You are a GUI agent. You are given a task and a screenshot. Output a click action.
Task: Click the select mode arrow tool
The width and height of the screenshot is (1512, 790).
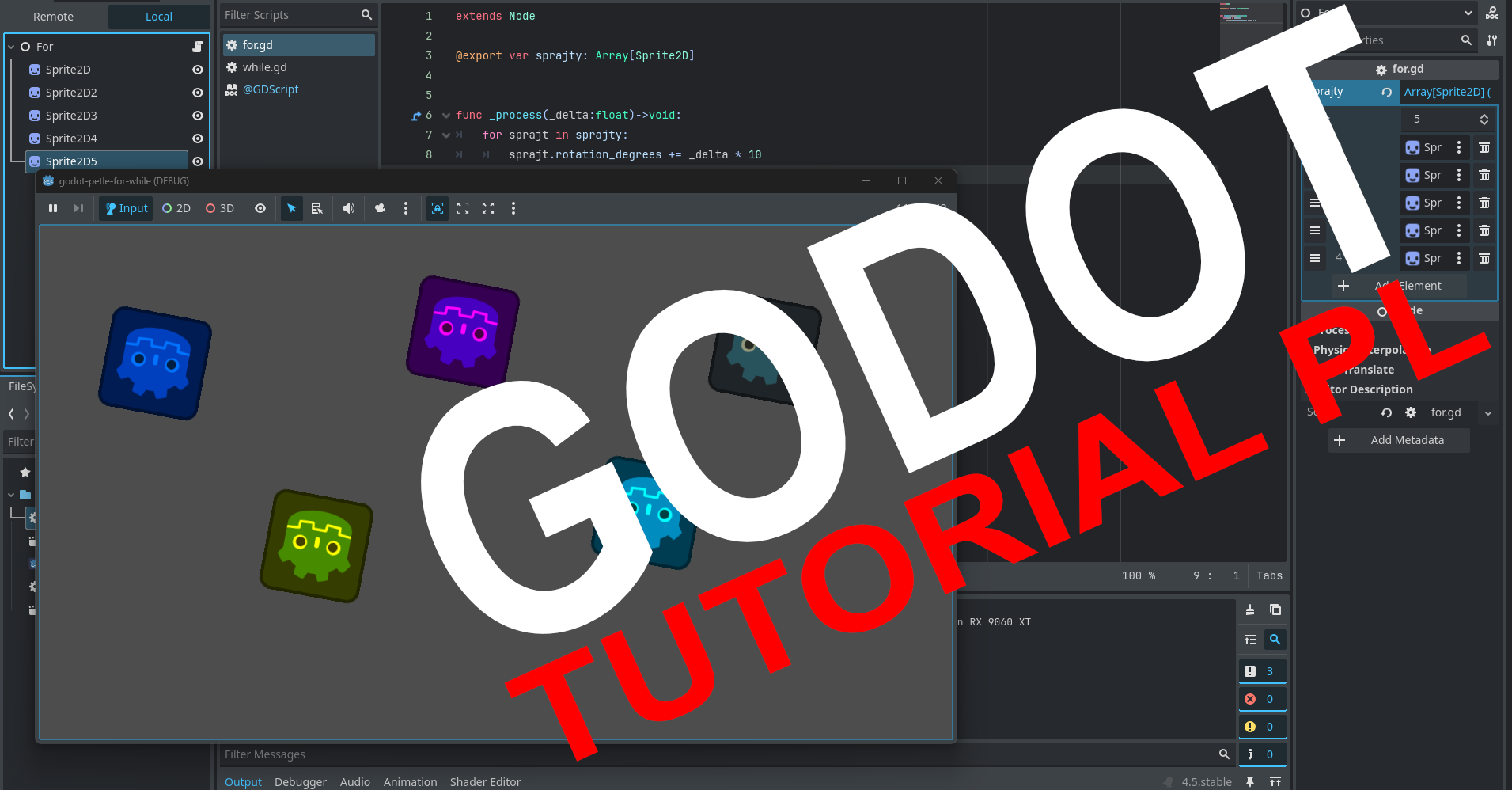(x=292, y=208)
